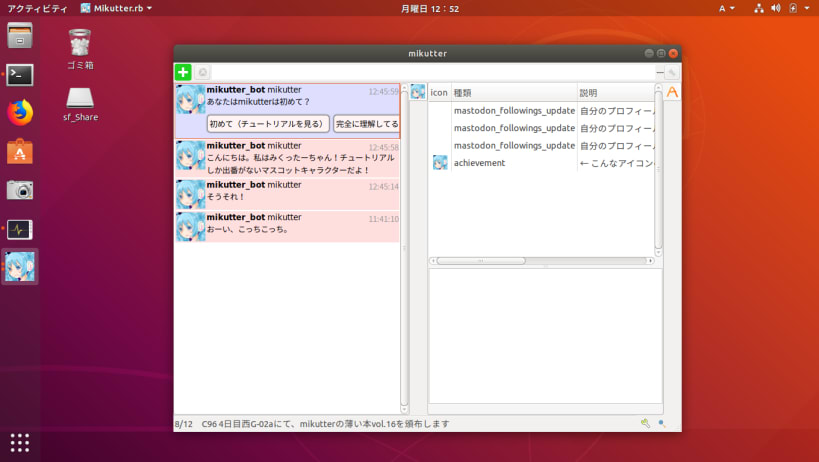819x462 pixels.
Task: Click the green plus compose button
Action: point(183,72)
